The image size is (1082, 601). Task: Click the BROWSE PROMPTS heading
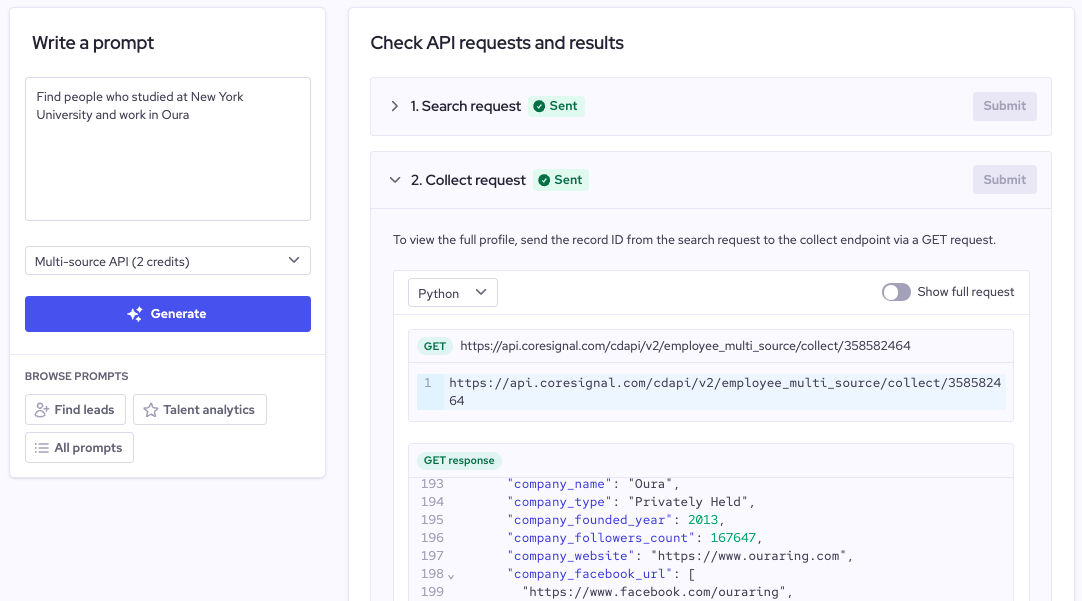click(x=77, y=377)
